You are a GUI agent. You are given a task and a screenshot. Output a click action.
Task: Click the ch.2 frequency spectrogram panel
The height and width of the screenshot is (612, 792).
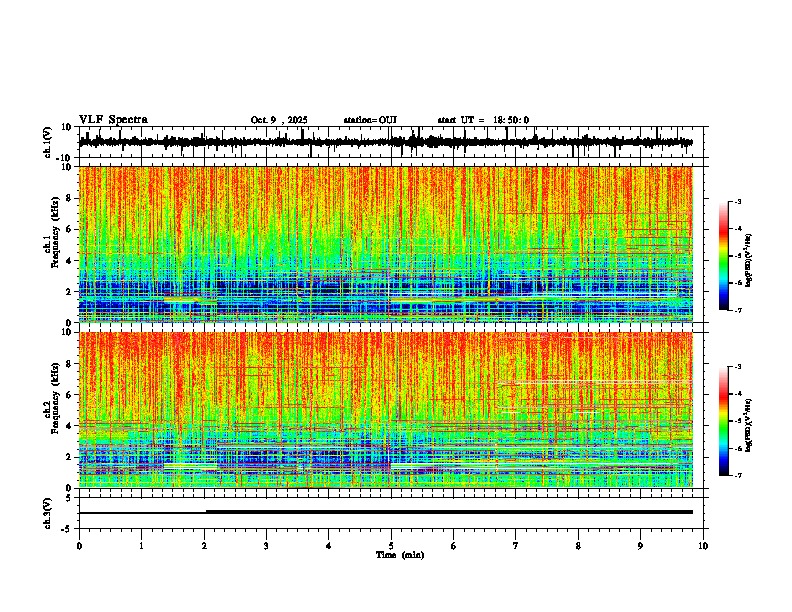point(385,410)
